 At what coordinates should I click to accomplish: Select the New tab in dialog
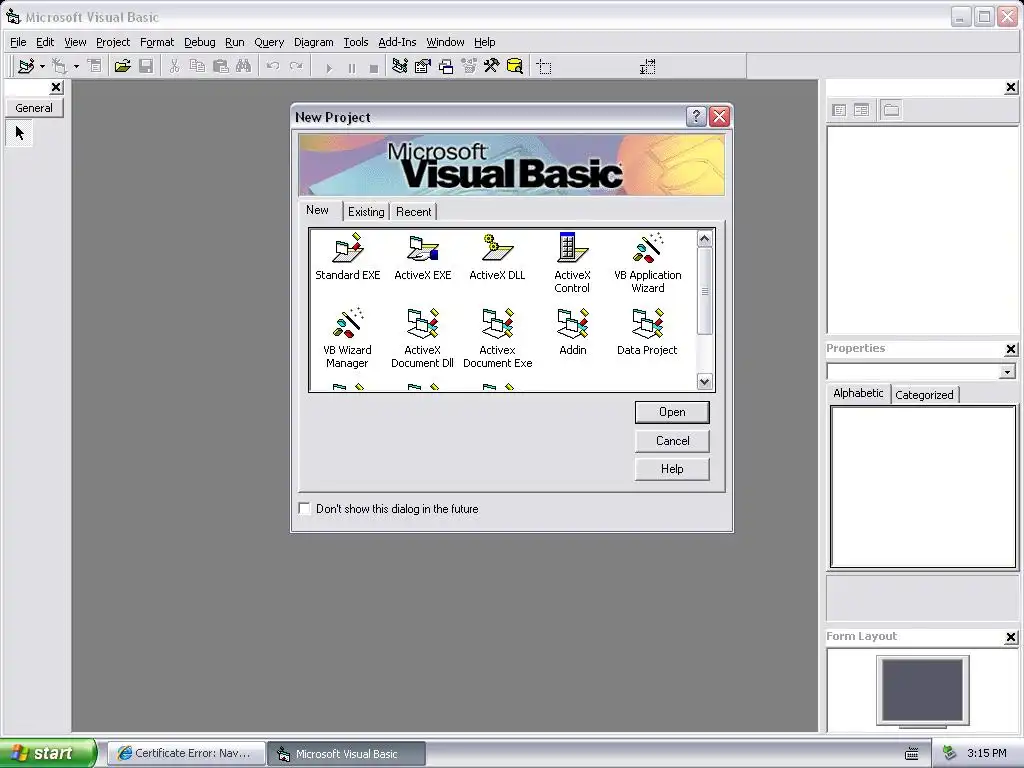pyautogui.click(x=318, y=210)
